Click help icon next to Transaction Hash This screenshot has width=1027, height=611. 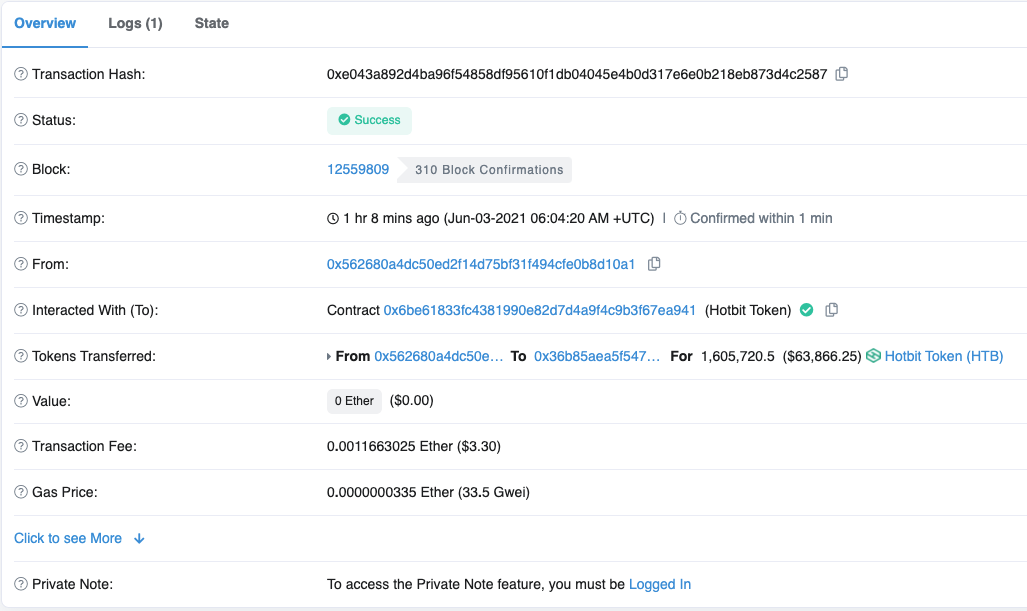pyautogui.click(x=21, y=75)
